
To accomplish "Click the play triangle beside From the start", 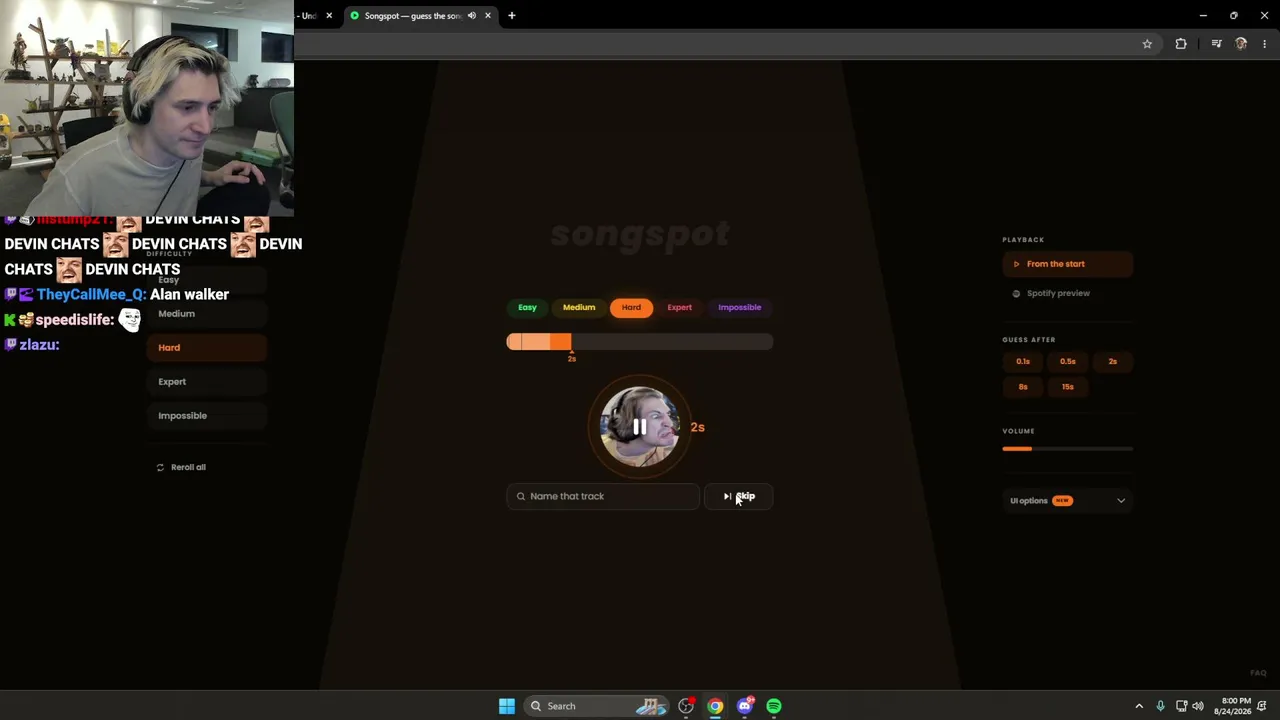I will (1016, 264).
